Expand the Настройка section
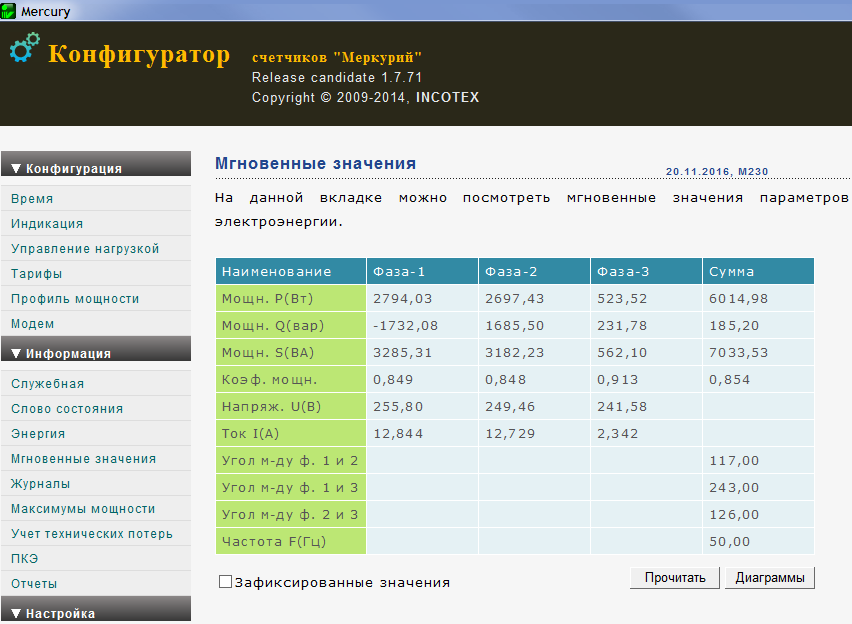The width and height of the screenshot is (852, 624). point(96,609)
